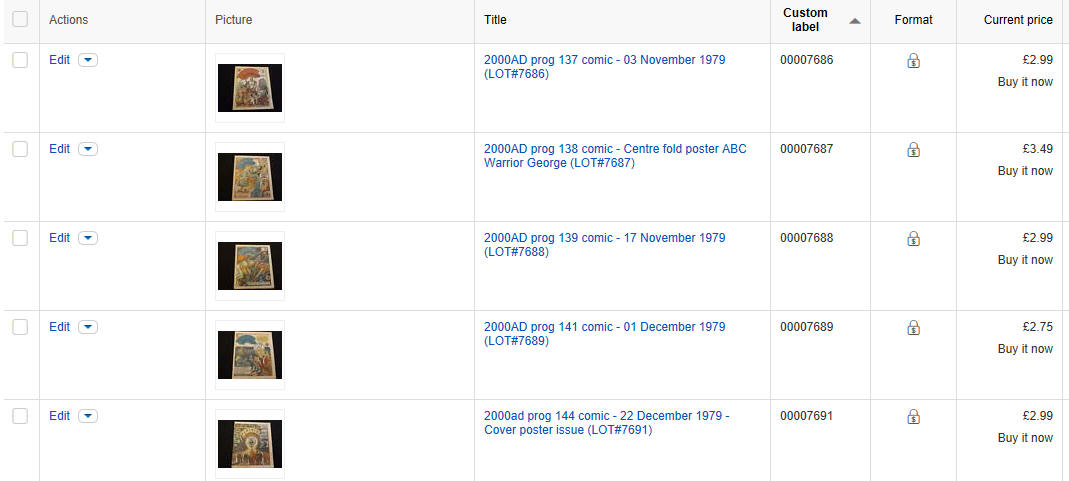Edit the prog 139 listing
This screenshot has width=1069, height=481.
(x=59, y=238)
